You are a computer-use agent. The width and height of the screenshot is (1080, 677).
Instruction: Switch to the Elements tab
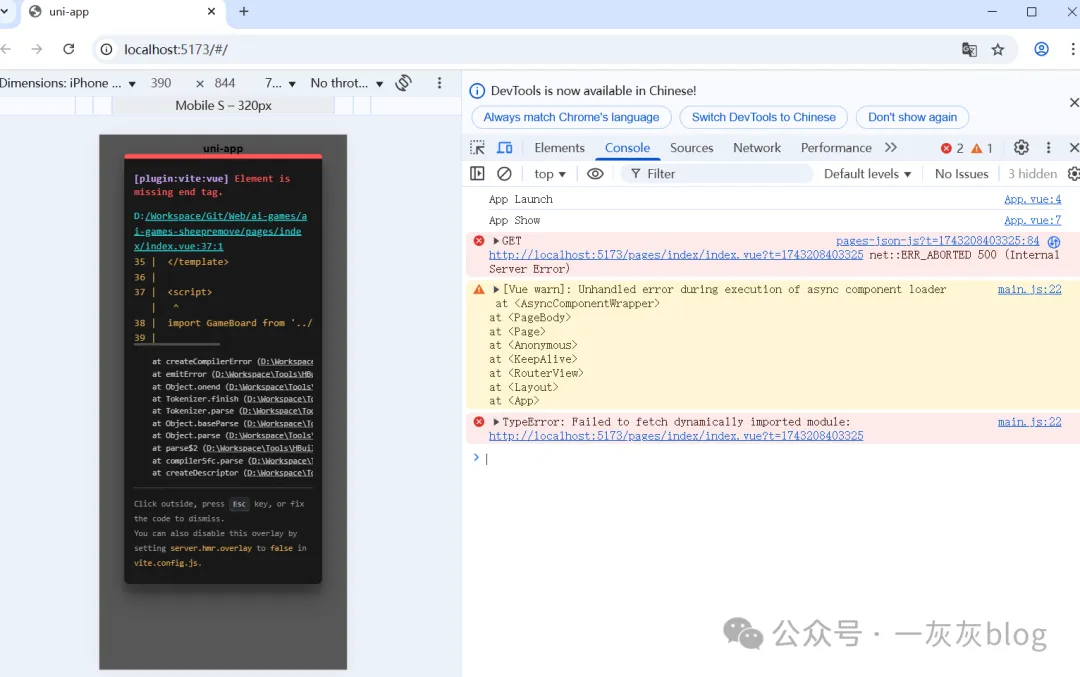pyautogui.click(x=559, y=148)
